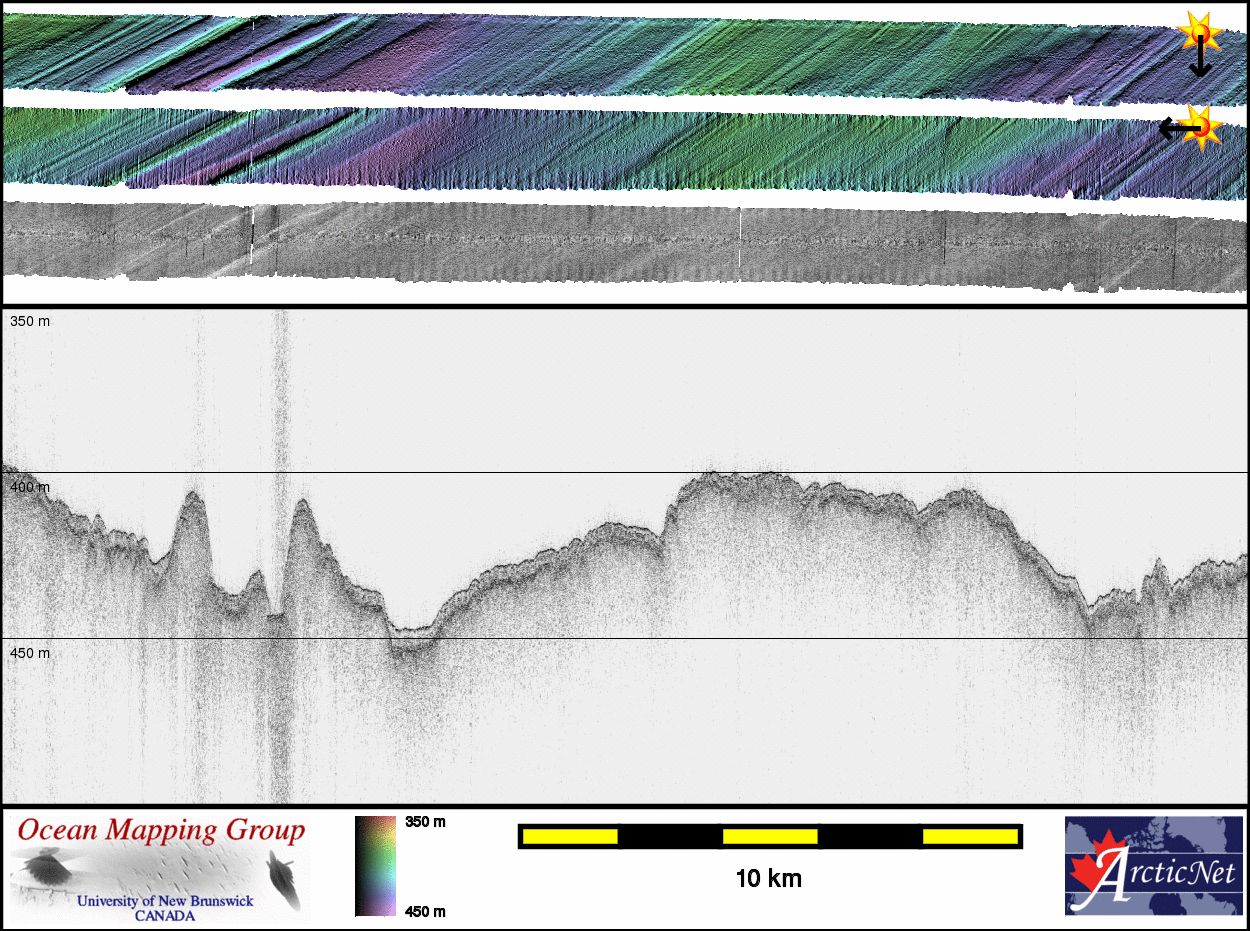Select the 350 m color legend label
The height and width of the screenshot is (931, 1250).
425,822
